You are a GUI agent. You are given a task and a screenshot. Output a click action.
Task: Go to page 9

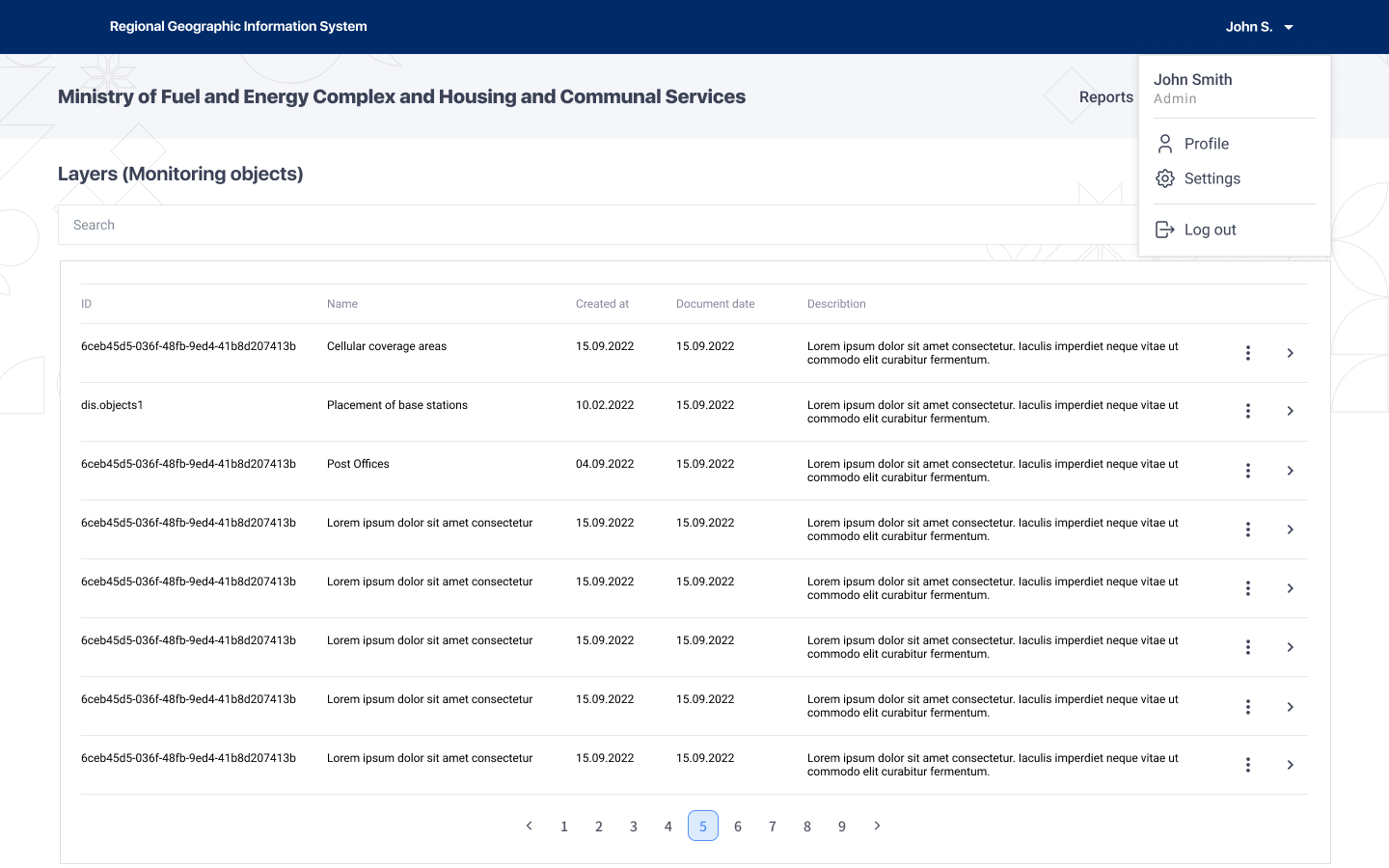click(x=842, y=826)
